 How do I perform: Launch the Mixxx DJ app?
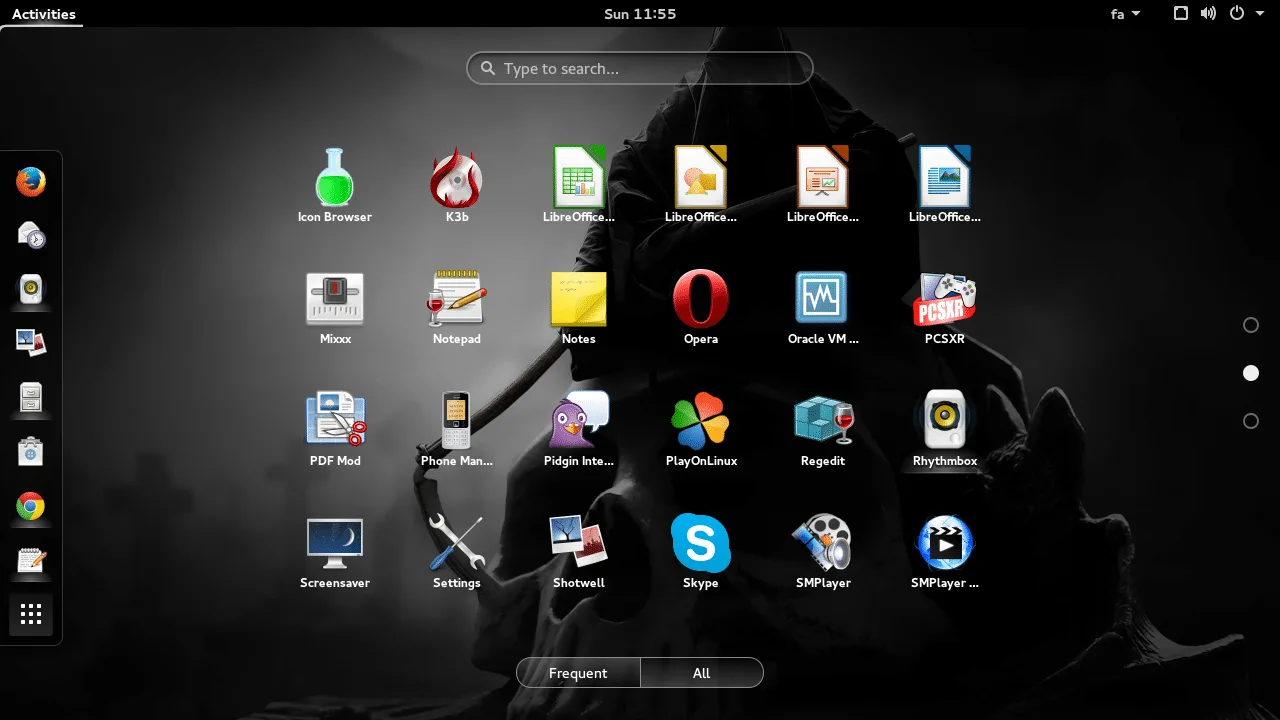click(x=334, y=307)
